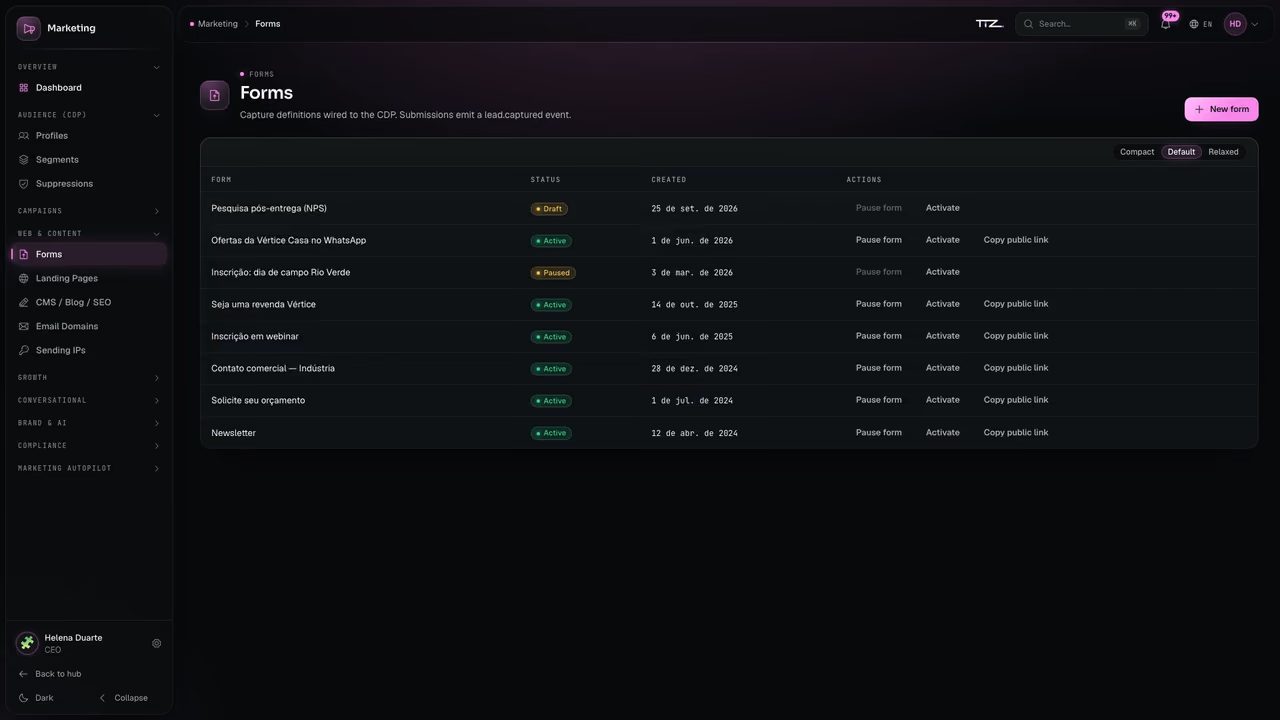Open Segments menu item
The height and width of the screenshot is (720, 1280).
pyautogui.click(x=89, y=160)
